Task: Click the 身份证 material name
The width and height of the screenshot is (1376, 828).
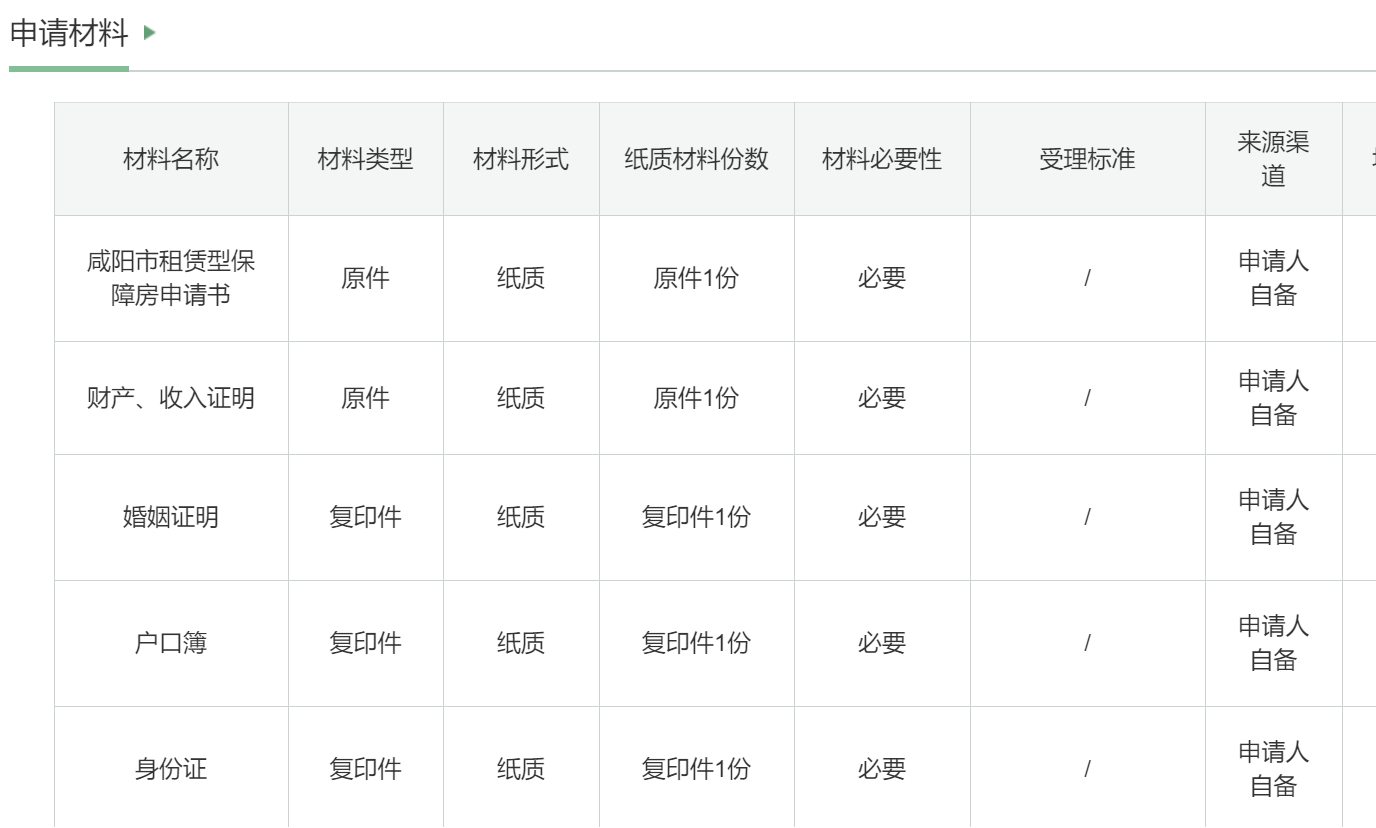Action: [171, 769]
